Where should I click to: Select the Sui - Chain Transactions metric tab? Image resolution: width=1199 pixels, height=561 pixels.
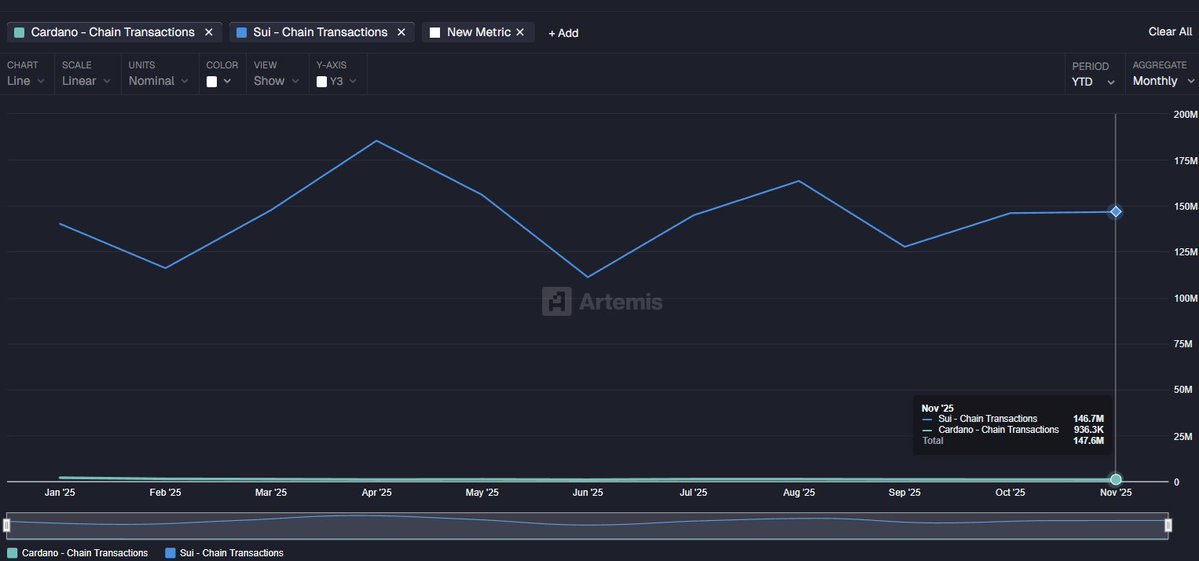[x=320, y=32]
